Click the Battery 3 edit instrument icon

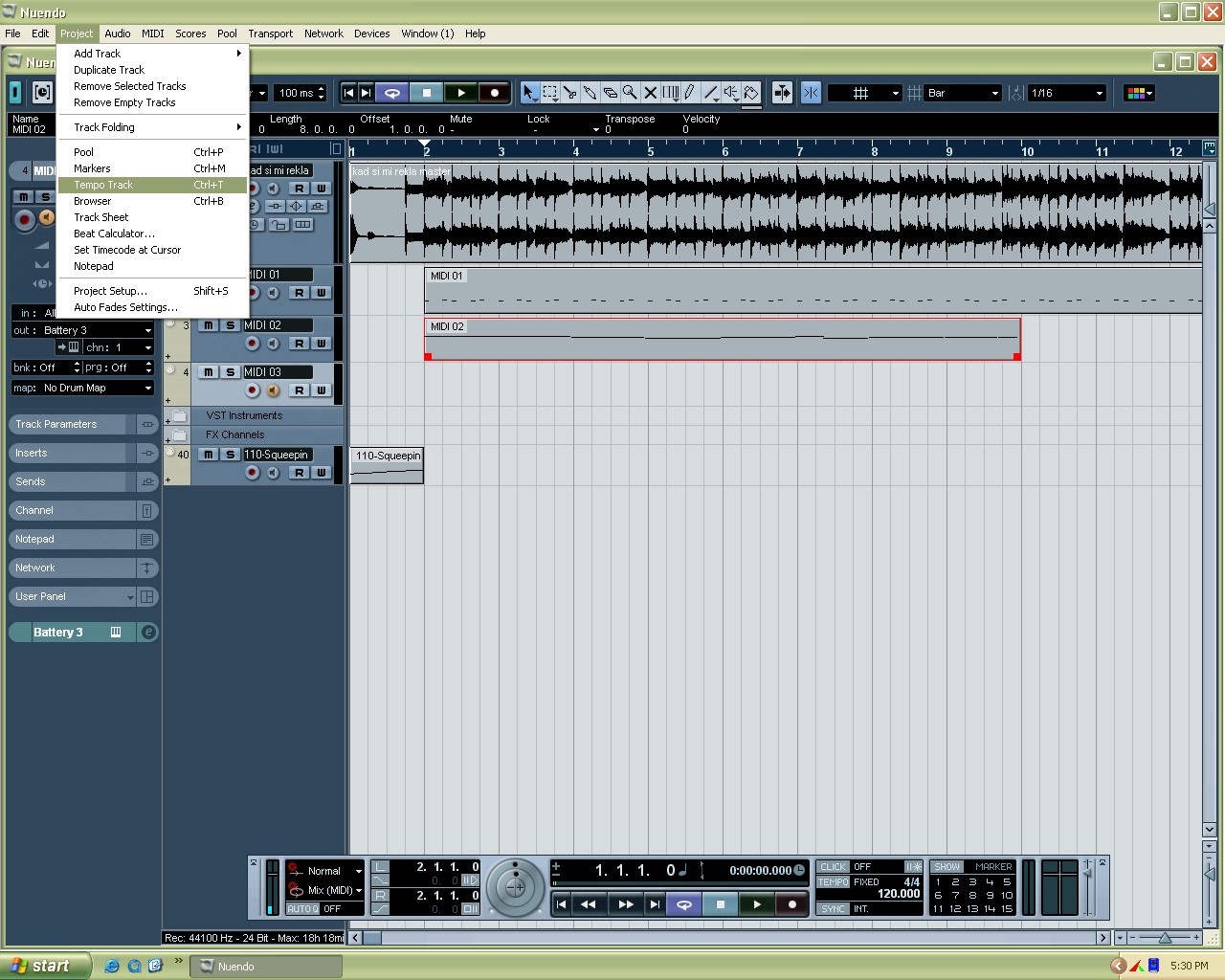[x=148, y=633]
